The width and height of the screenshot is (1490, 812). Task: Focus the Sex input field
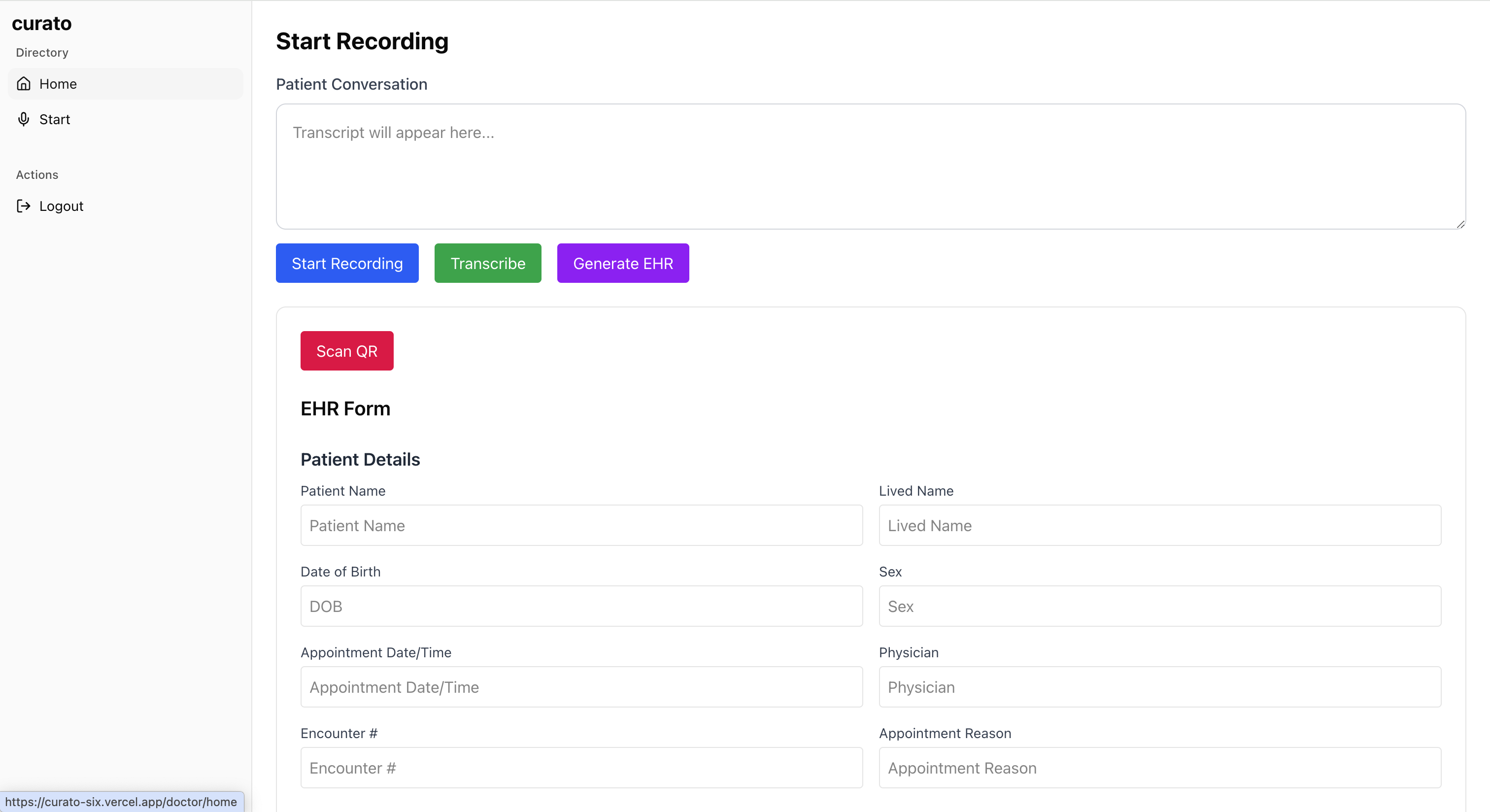point(1159,606)
